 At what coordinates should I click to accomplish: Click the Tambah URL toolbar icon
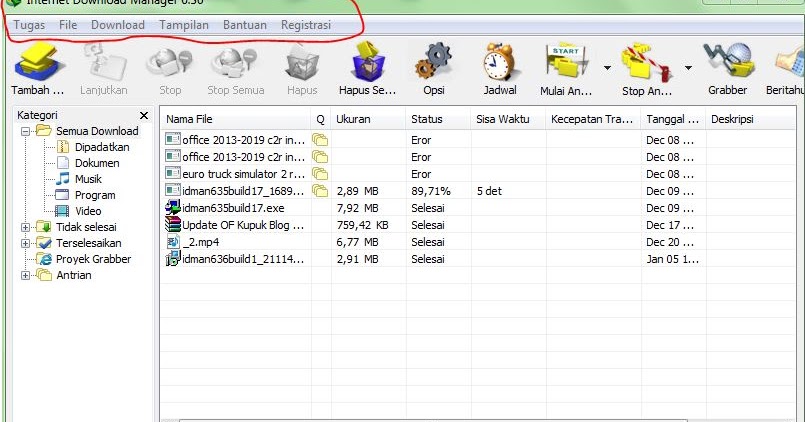[39, 63]
